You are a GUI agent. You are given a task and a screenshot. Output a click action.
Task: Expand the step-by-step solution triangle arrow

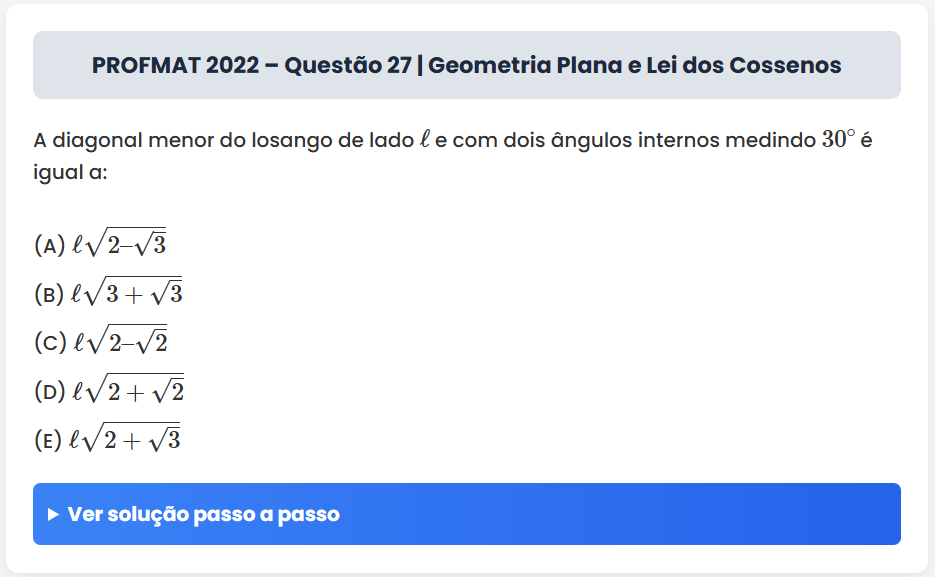pyautogui.click(x=54, y=515)
